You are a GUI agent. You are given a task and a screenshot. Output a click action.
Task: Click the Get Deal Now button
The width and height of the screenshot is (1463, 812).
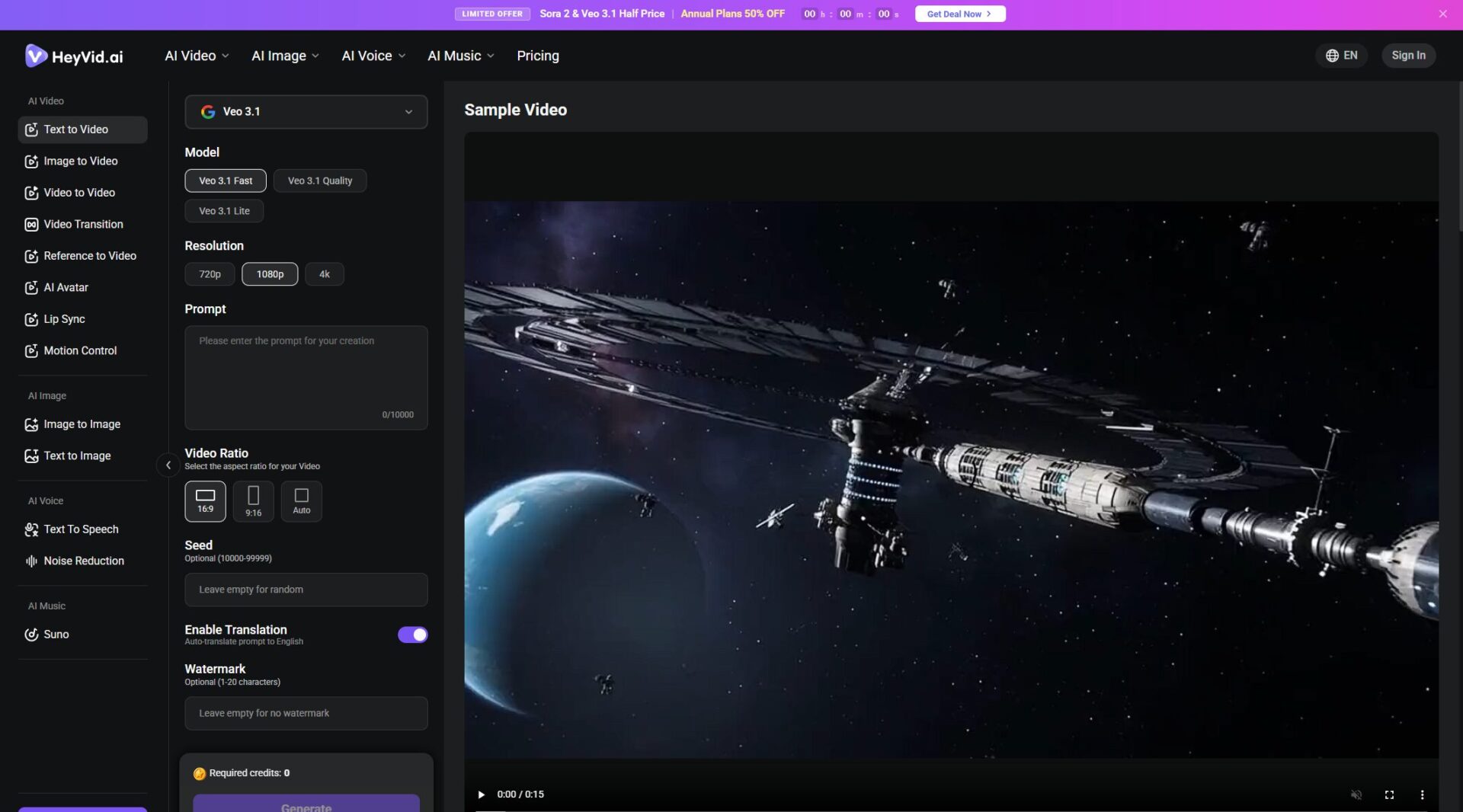(959, 14)
